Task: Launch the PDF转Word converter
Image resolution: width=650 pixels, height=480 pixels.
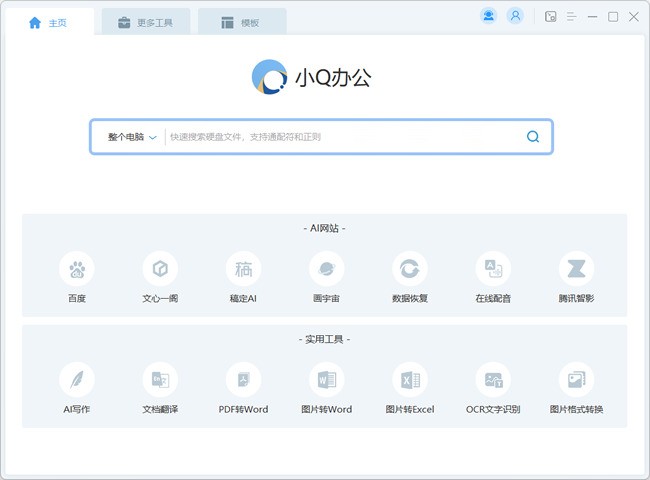Action: tap(243, 380)
